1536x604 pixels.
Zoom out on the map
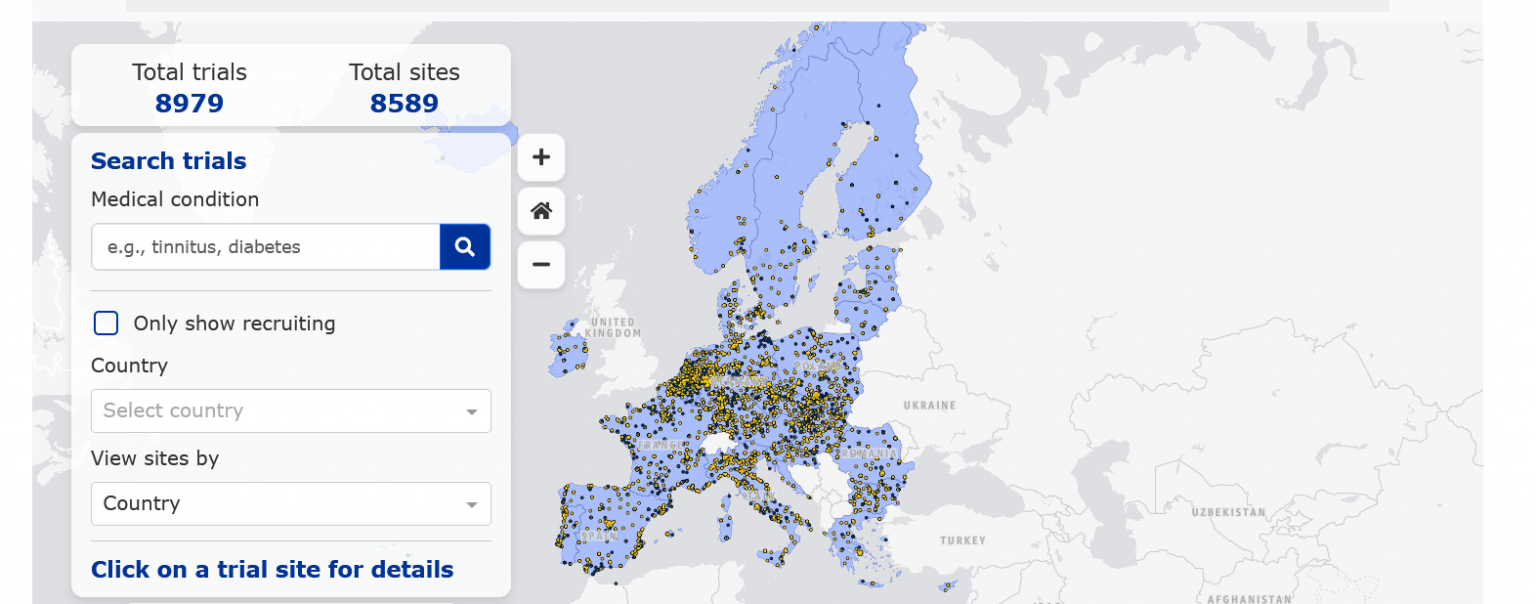(x=540, y=264)
